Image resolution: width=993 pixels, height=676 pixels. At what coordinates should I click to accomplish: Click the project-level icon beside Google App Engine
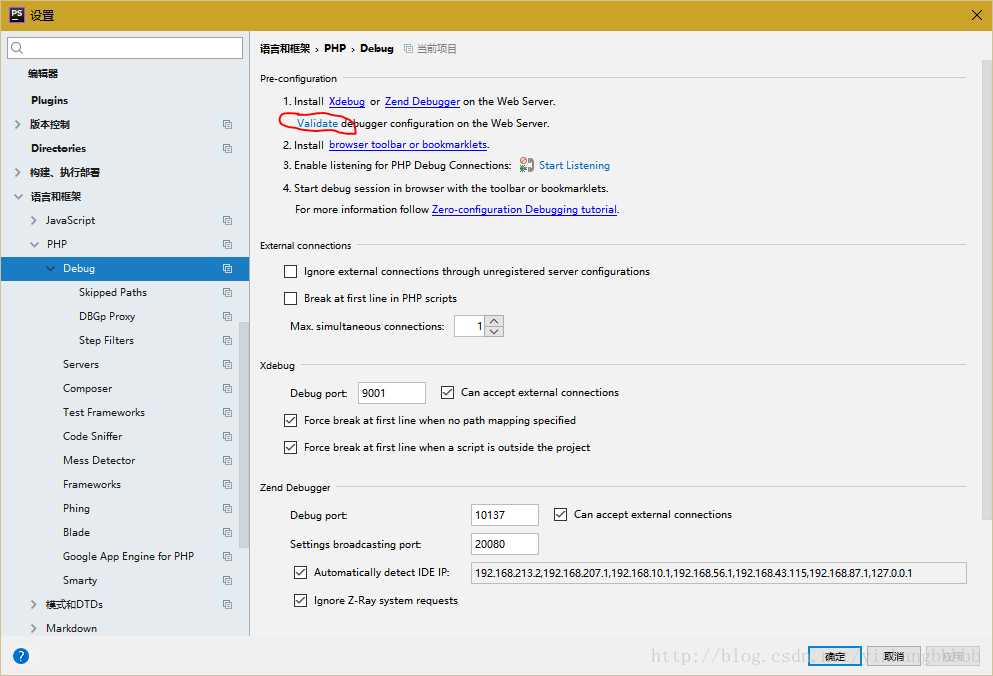pos(227,556)
